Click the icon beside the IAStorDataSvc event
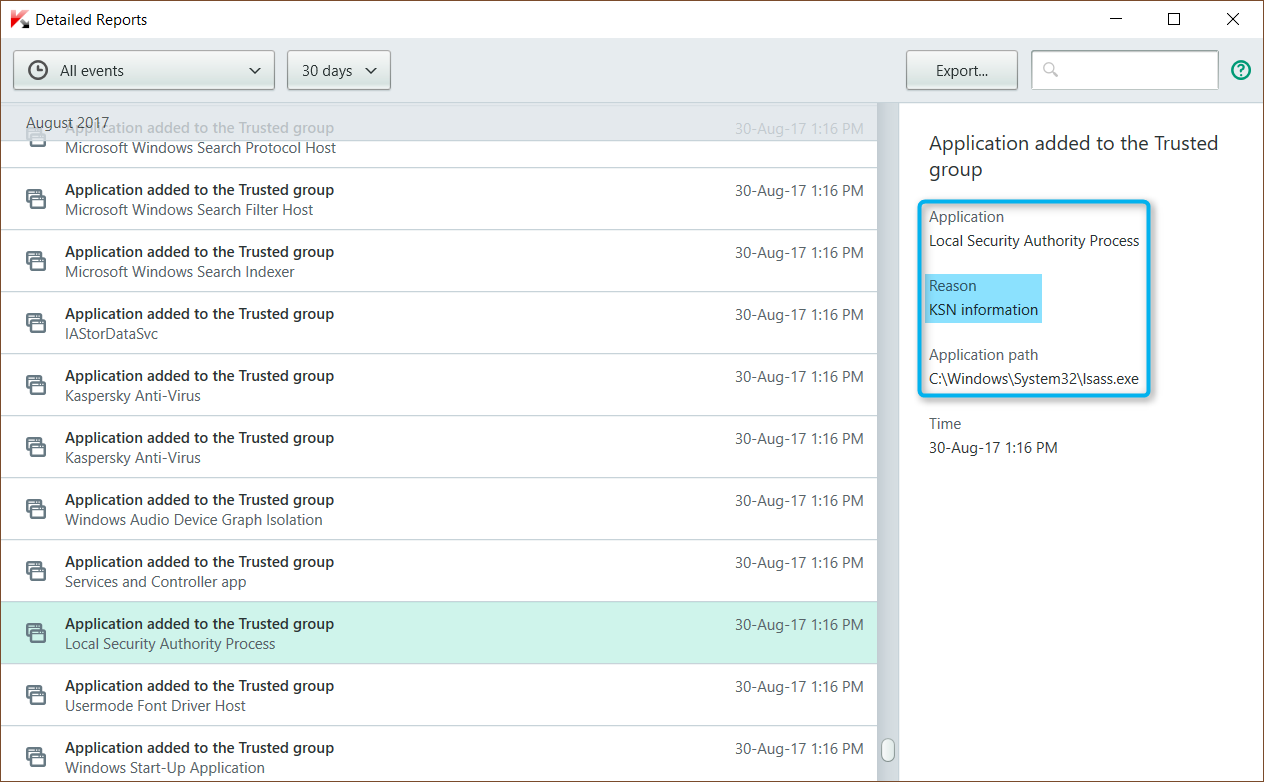 (36, 324)
